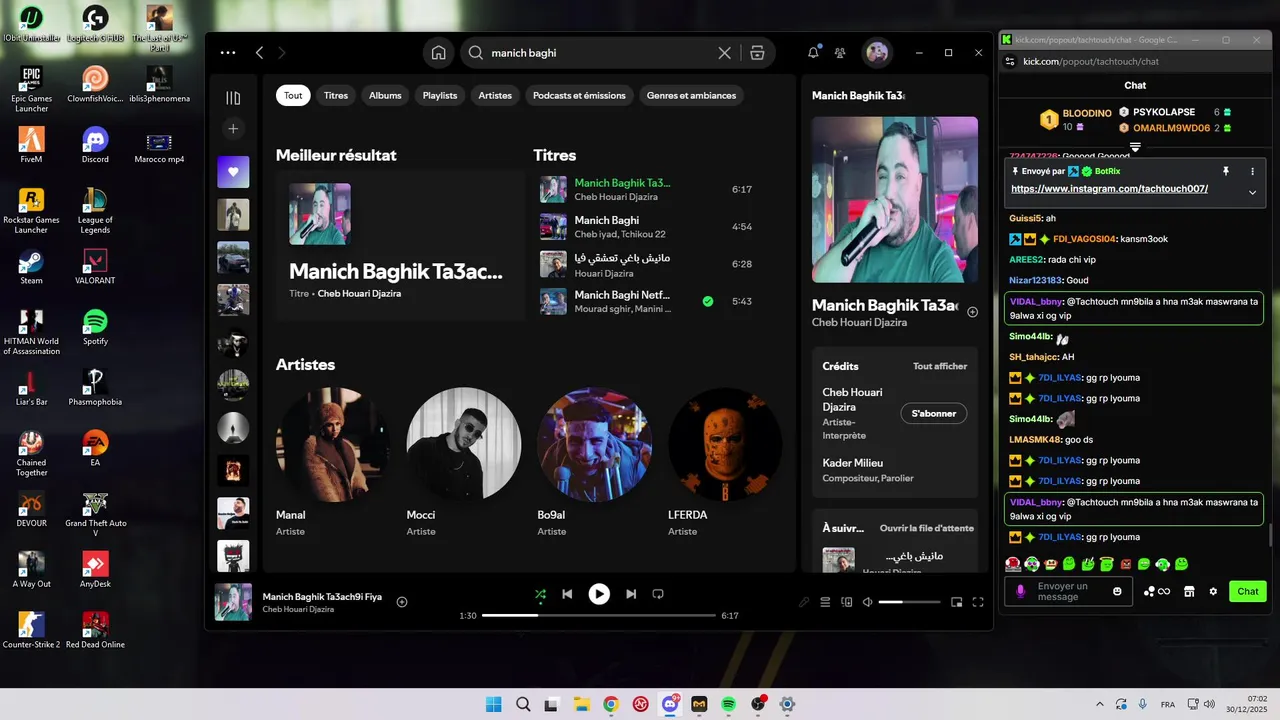Viewport: 1280px width, 720px height.
Task: Mute the Spotify volume speaker icon
Action: [868, 602]
